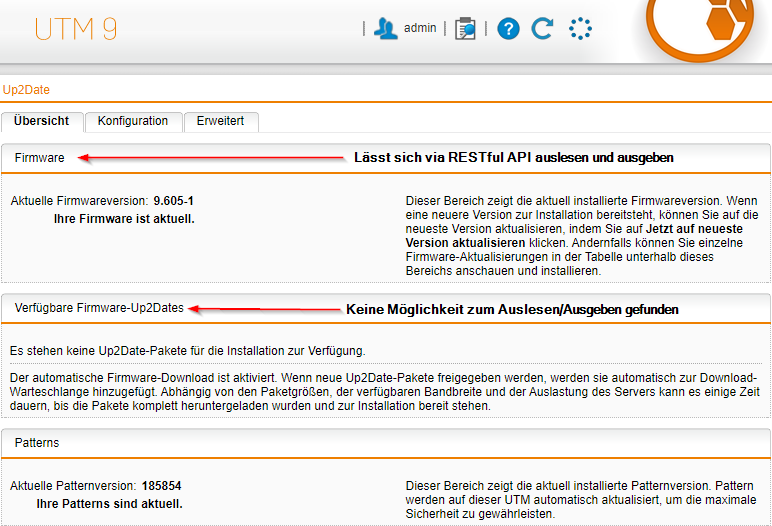The height and width of the screenshot is (526, 772).
Task: Click the Aktuelle Firmwareversion label
Action: pos(79,201)
